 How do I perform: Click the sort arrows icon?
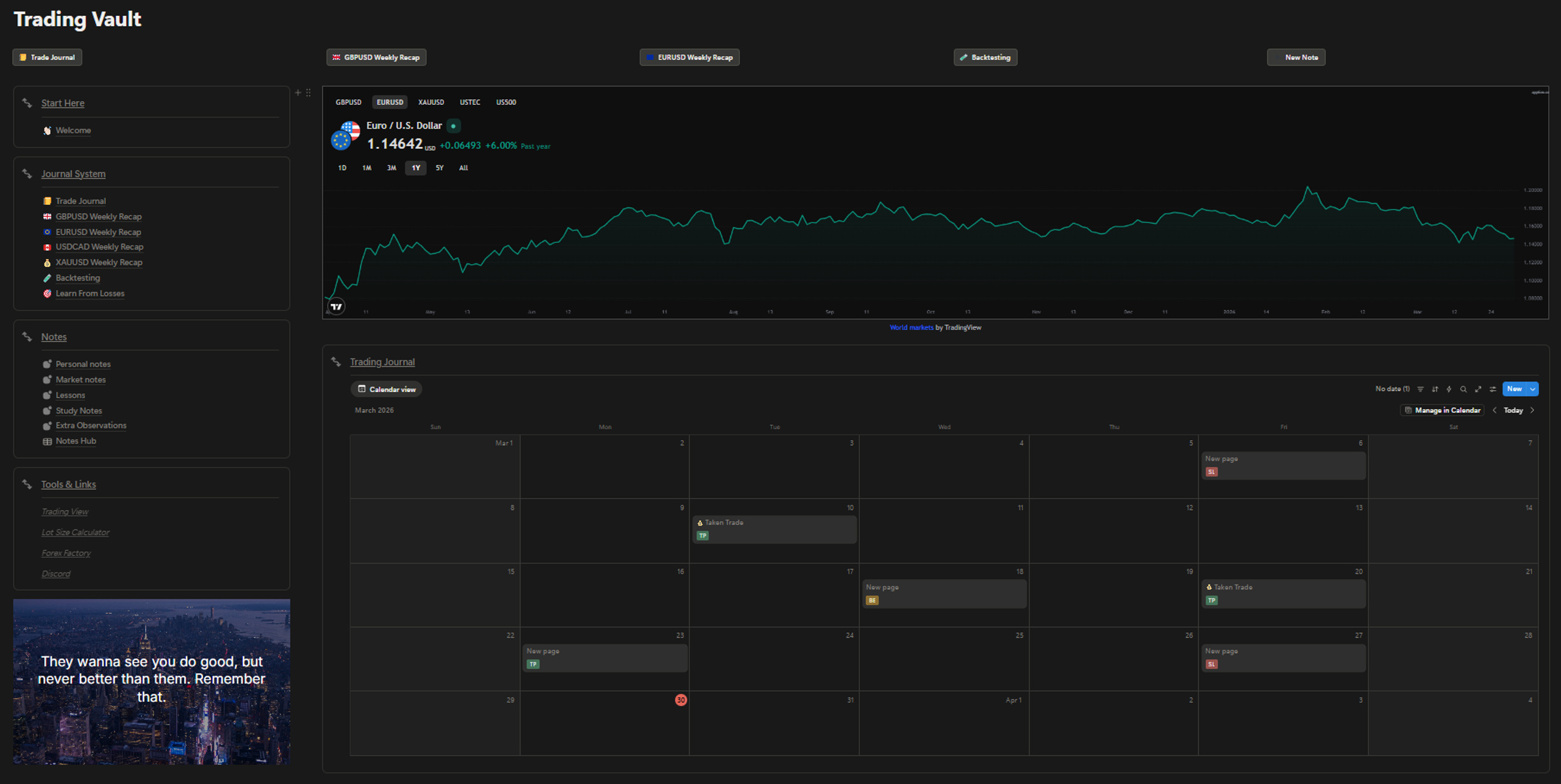coord(1435,389)
